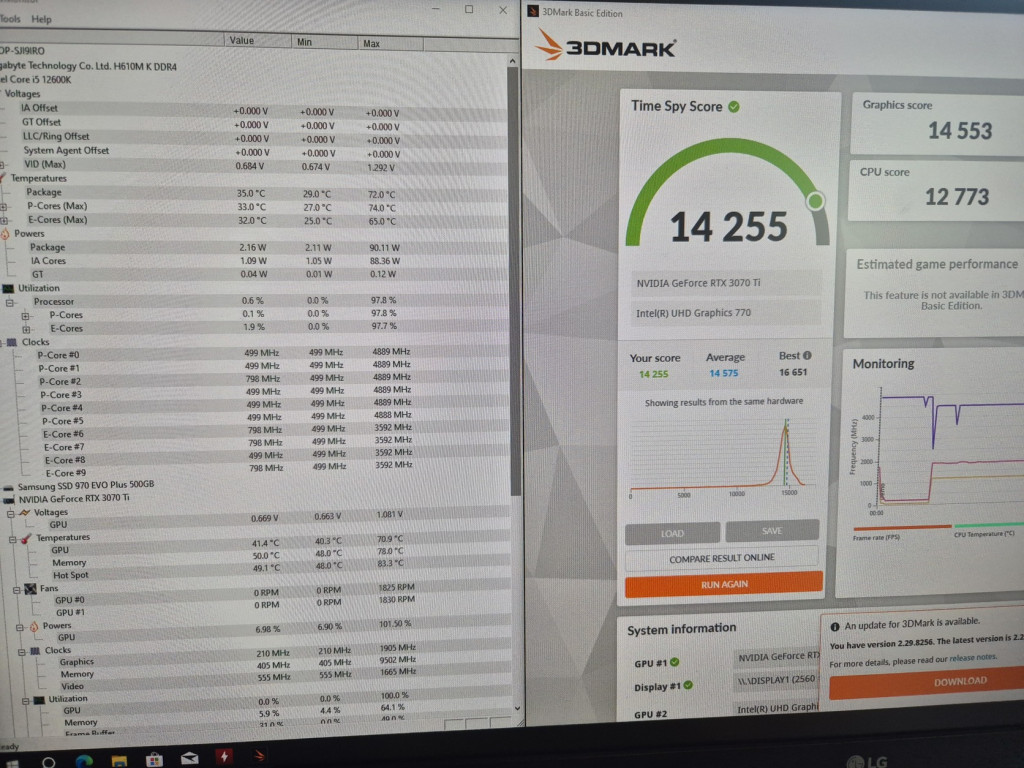Click the SAVE button in 3DMark
This screenshot has width=1024, height=768.
click(772, 530)
